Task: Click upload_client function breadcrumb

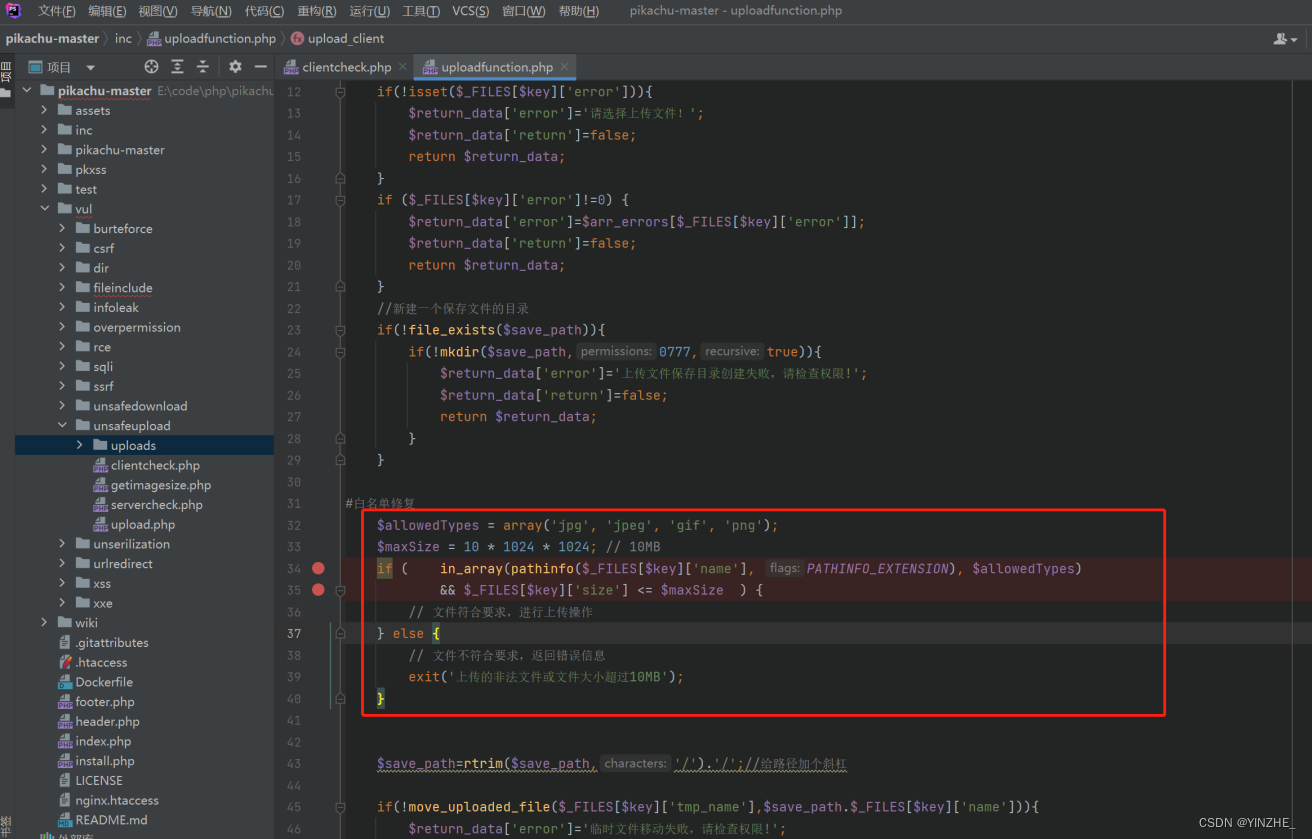Action: pyautogui.click(x=338, y=39)
